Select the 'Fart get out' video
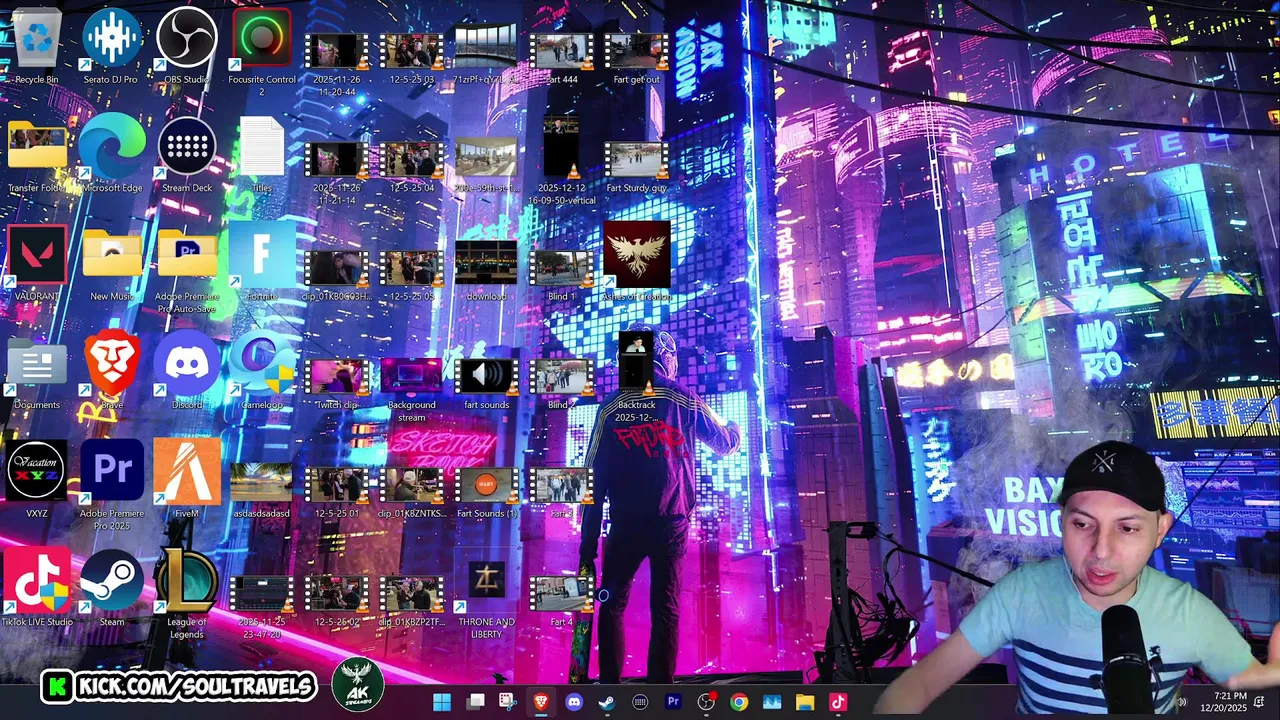Screen dimensions: 1280x720 (x=637, y=59)
